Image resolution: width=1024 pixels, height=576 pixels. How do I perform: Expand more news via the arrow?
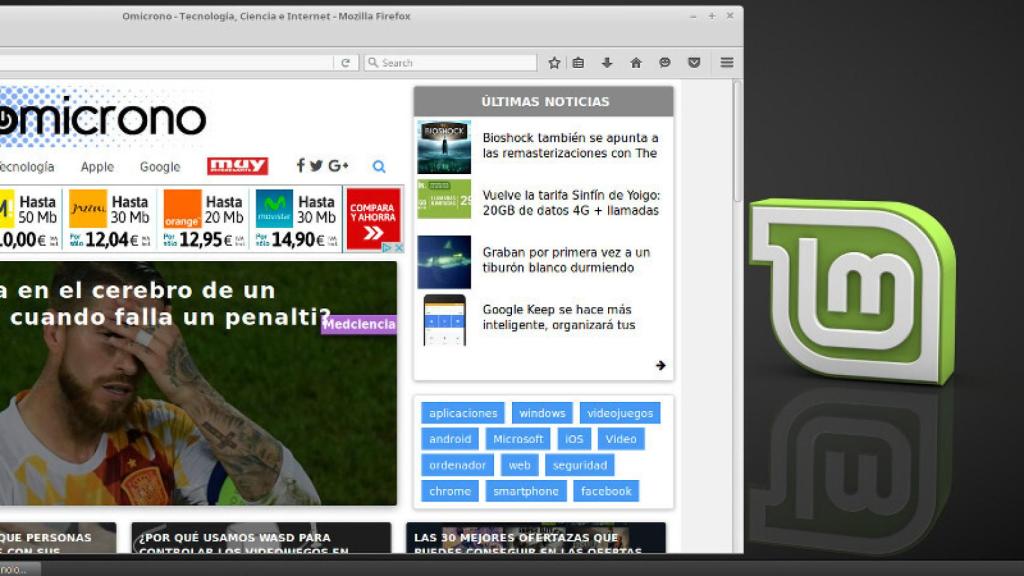pos(661,365)
